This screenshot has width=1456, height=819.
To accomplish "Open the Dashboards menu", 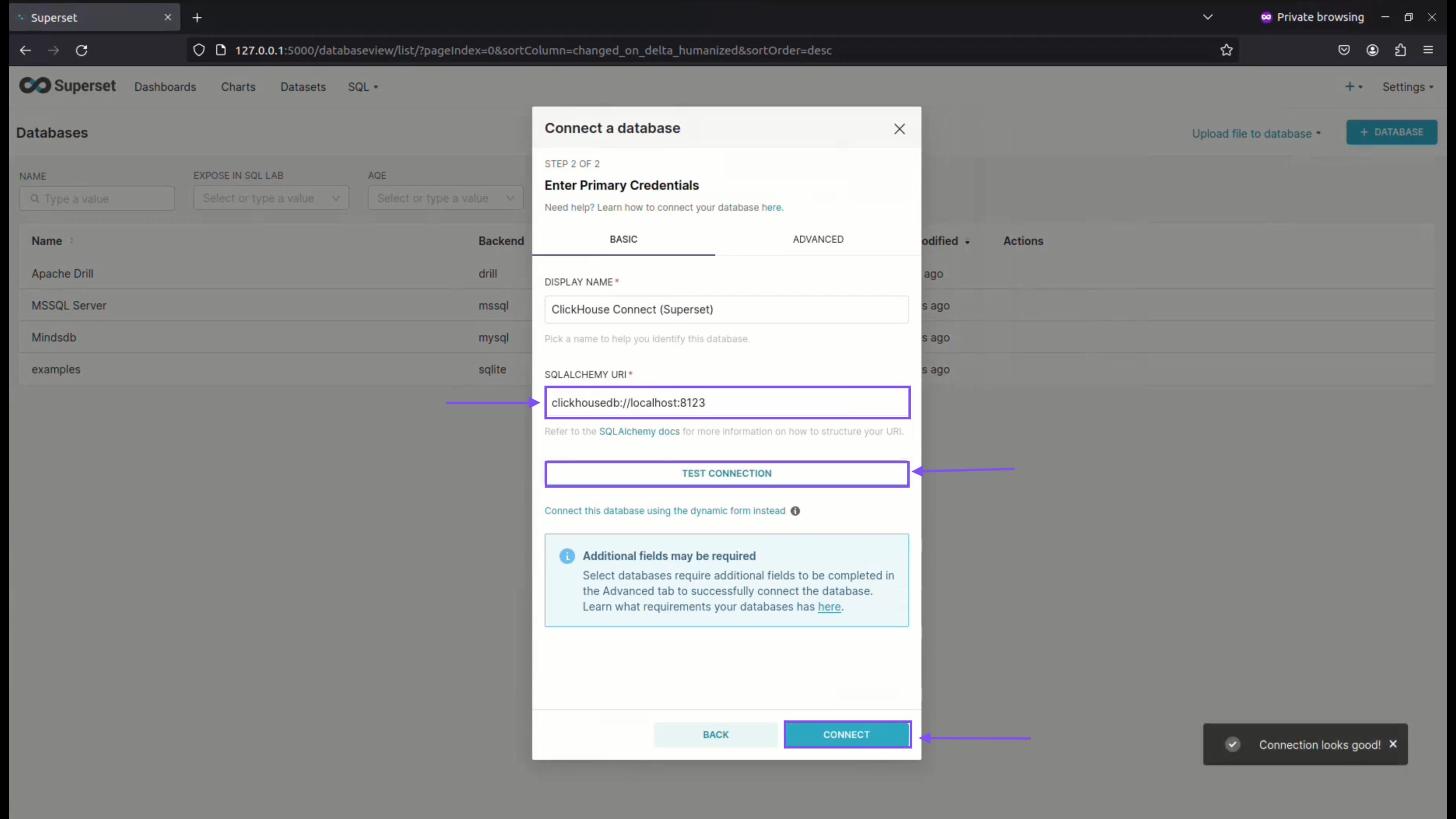I will 165,86.
